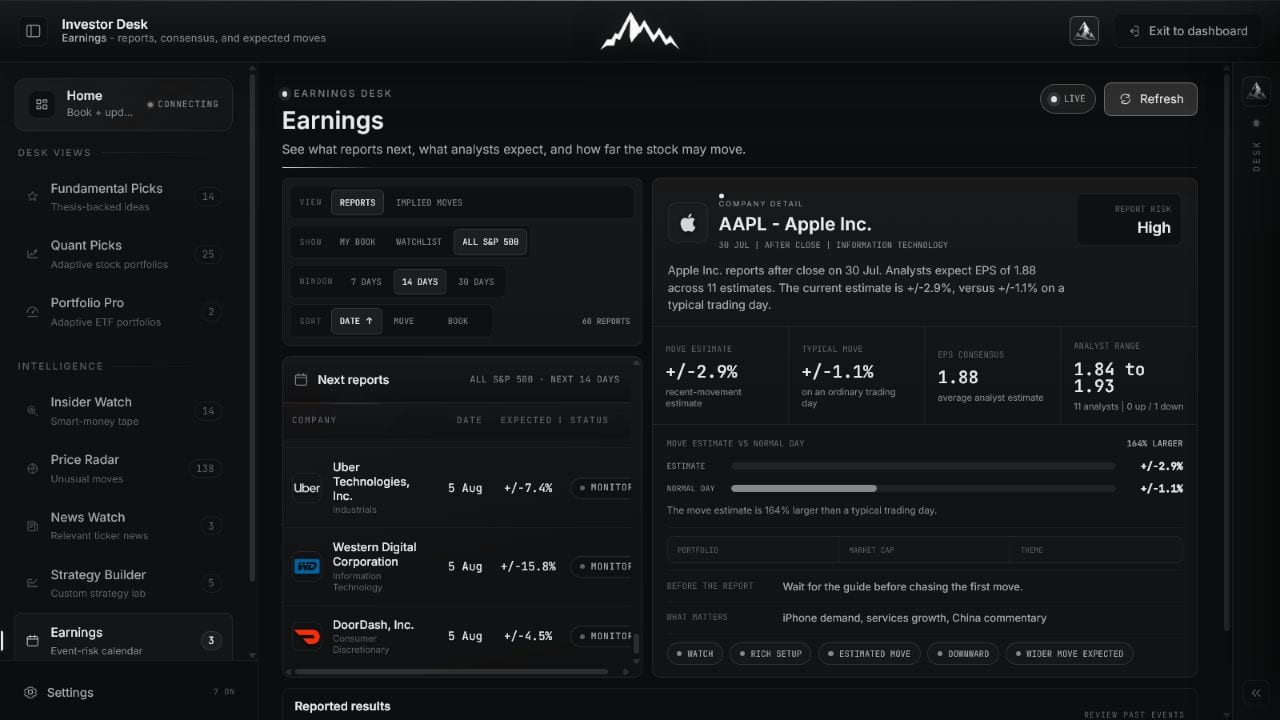Viewport: 1280px width, 720px height.
Task: Click the REPORT RISK High card
Action: (1128, 219)
